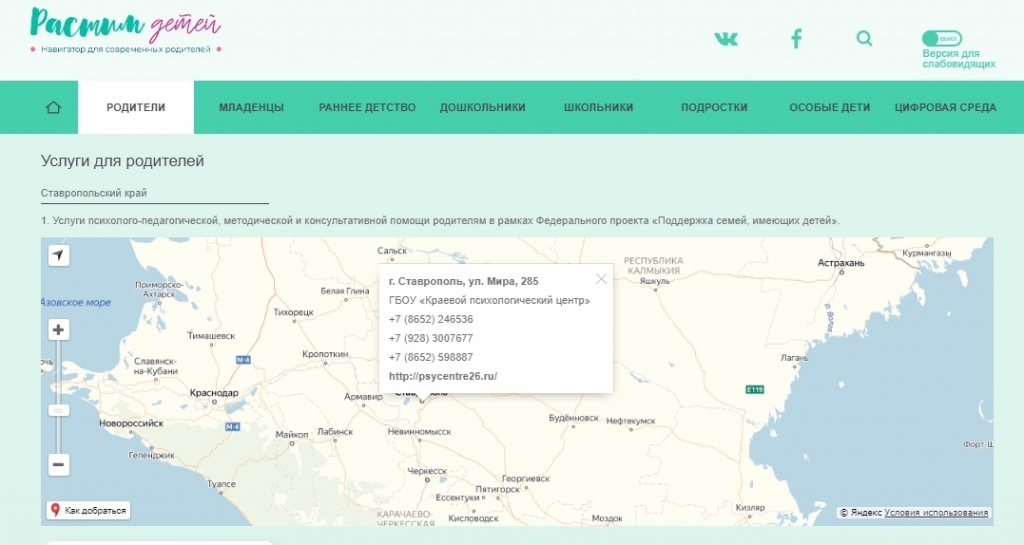
Task: Open the РОДИТЕЛИ tab
Action: coord(136,108)
